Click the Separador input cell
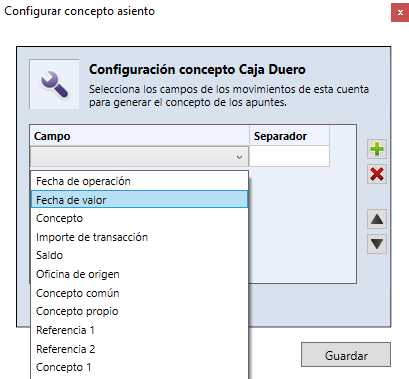The height and width of the screenshot is (379, 409). 289,156
